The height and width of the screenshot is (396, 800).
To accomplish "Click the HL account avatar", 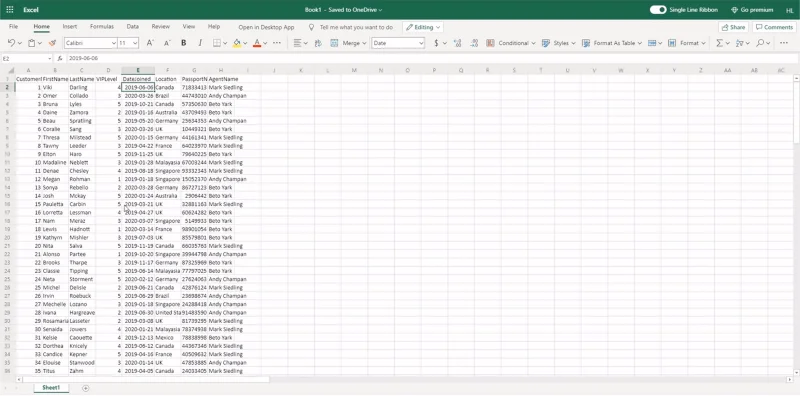I will tap(789, 10).
